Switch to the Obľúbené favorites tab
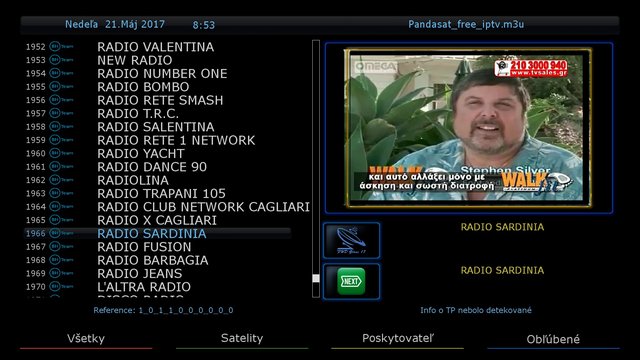 point(553,339)
